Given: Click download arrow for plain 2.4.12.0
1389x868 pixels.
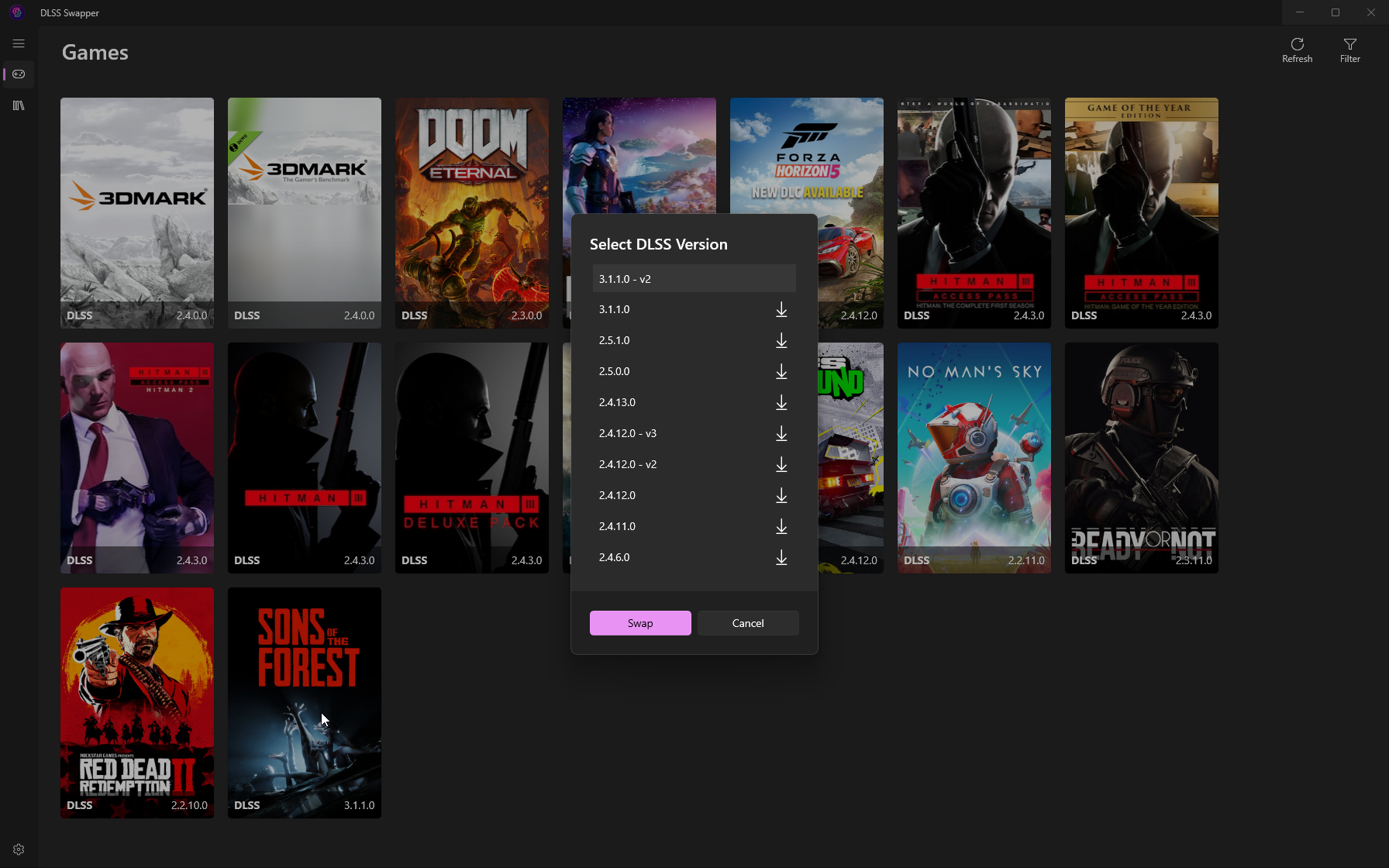Looking at the screenshot, I should [781, 496].
